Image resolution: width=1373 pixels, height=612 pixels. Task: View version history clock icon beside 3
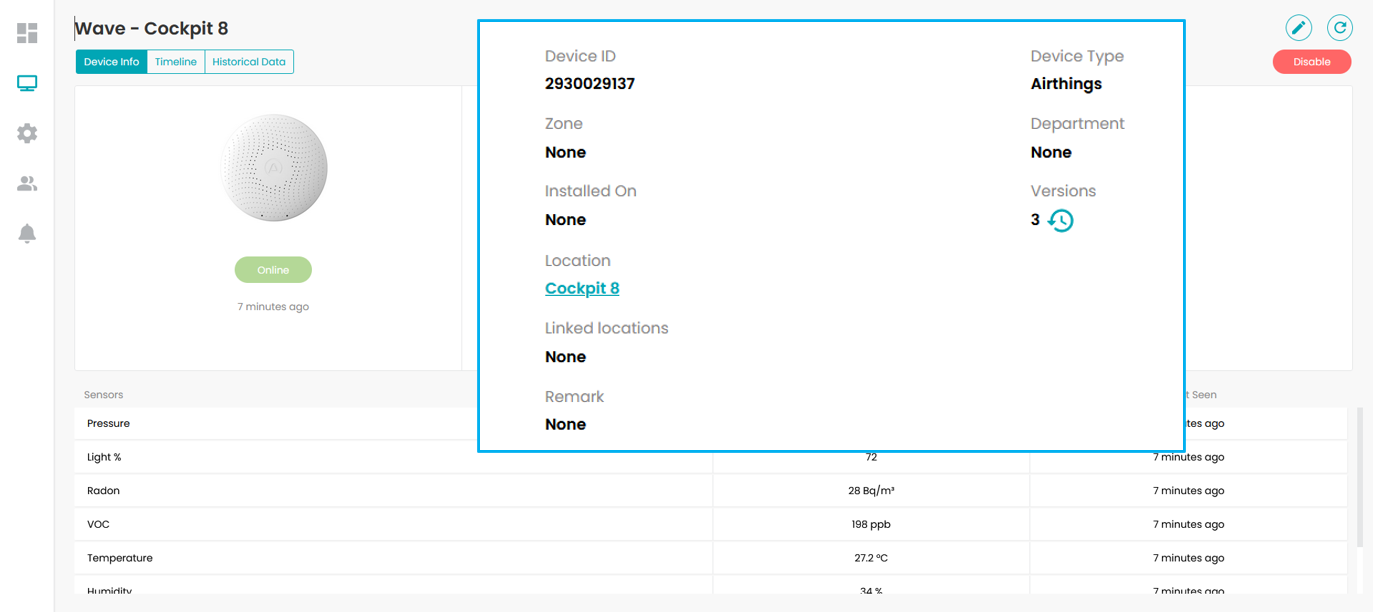1060,220
